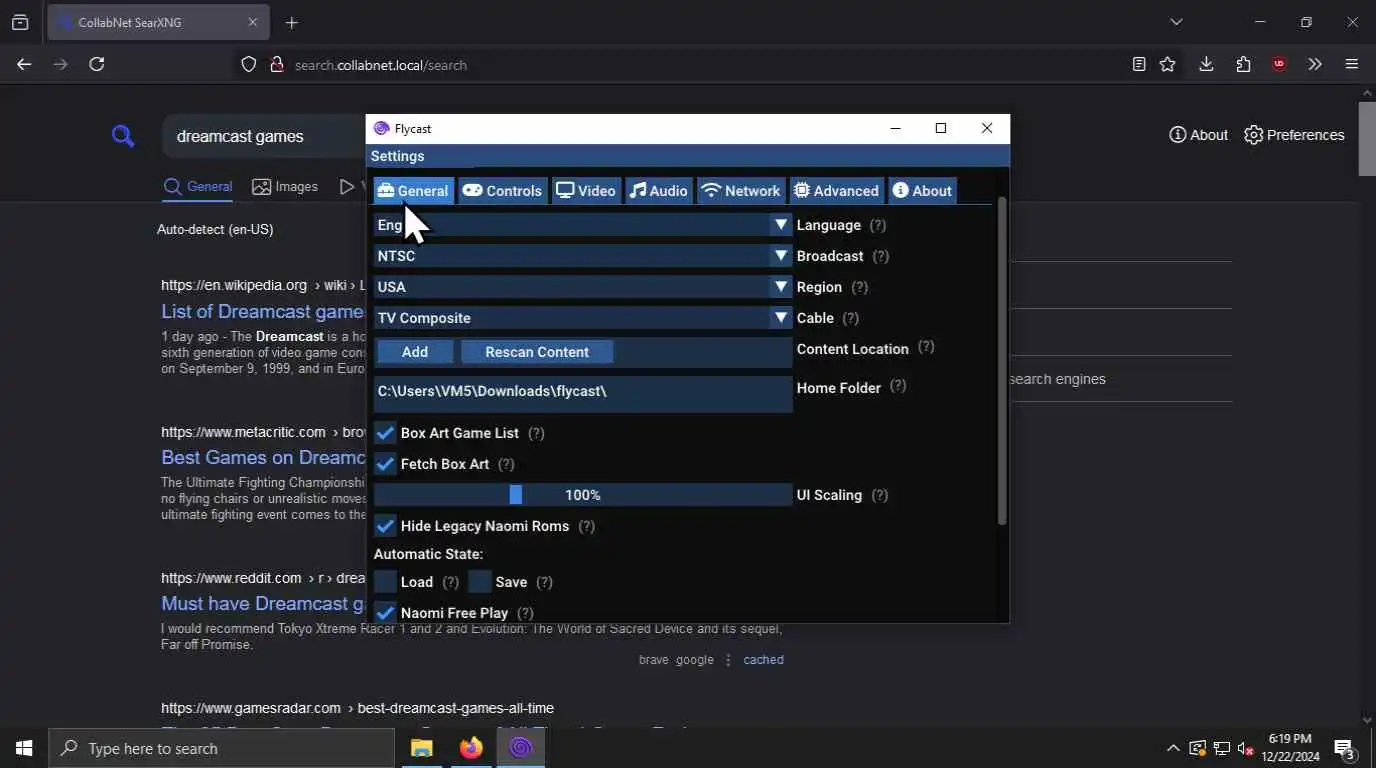Click the UI Scaling help question mark
This screenshot has width=1376, height=768.
click(x=879, y=495)
